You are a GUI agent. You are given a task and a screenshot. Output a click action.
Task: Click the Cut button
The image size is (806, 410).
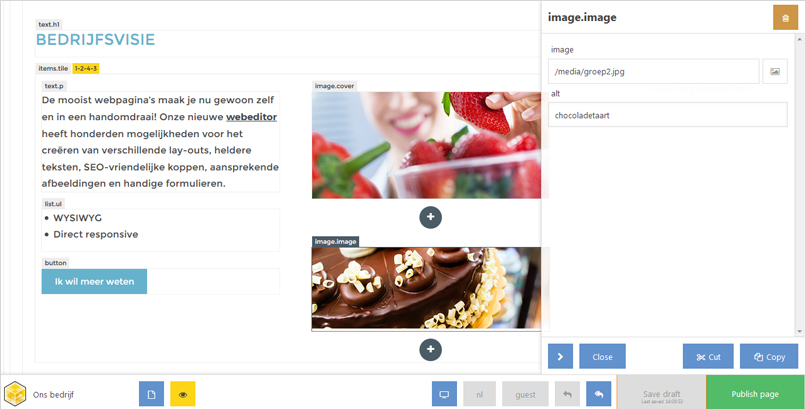tap(708, 357)
